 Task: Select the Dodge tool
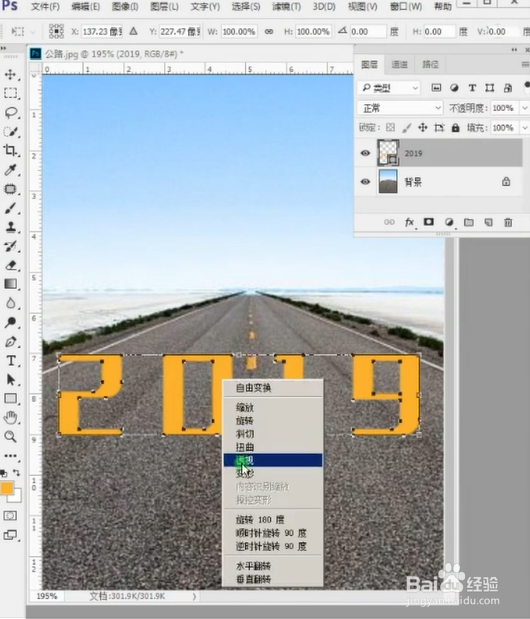tap(11, 322)
